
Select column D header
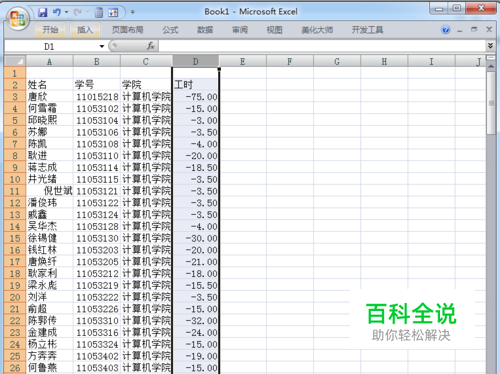tap(195, 61)
